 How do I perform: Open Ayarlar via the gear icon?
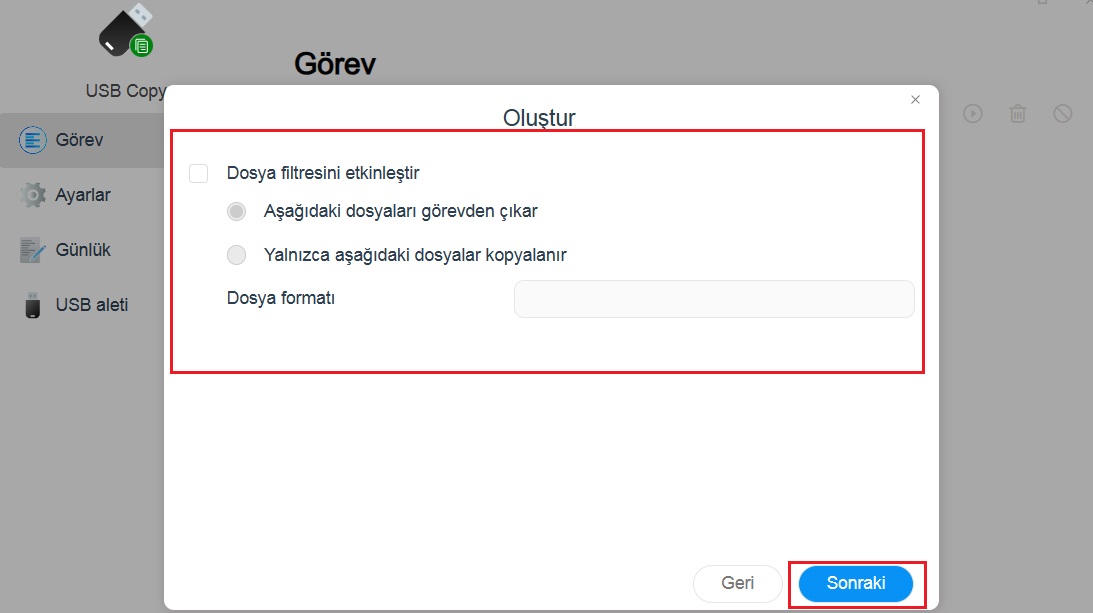click(34, 195)
